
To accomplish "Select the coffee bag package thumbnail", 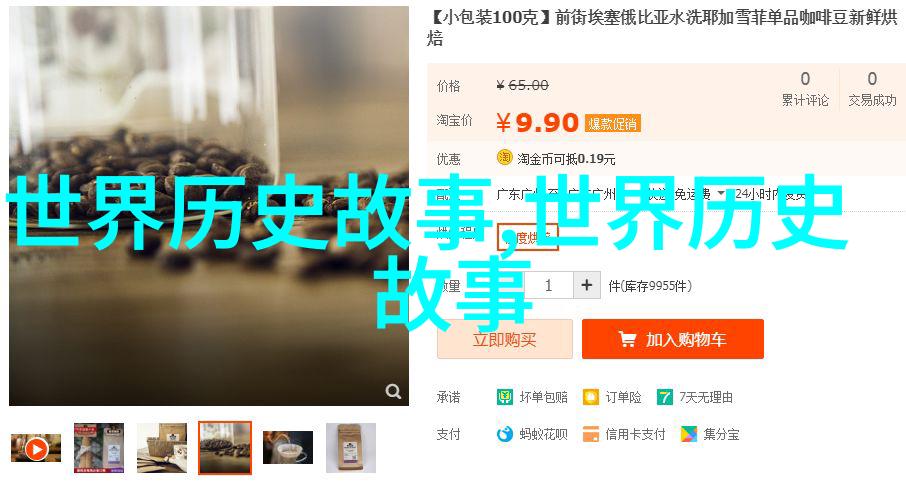I will pos(351,448).
